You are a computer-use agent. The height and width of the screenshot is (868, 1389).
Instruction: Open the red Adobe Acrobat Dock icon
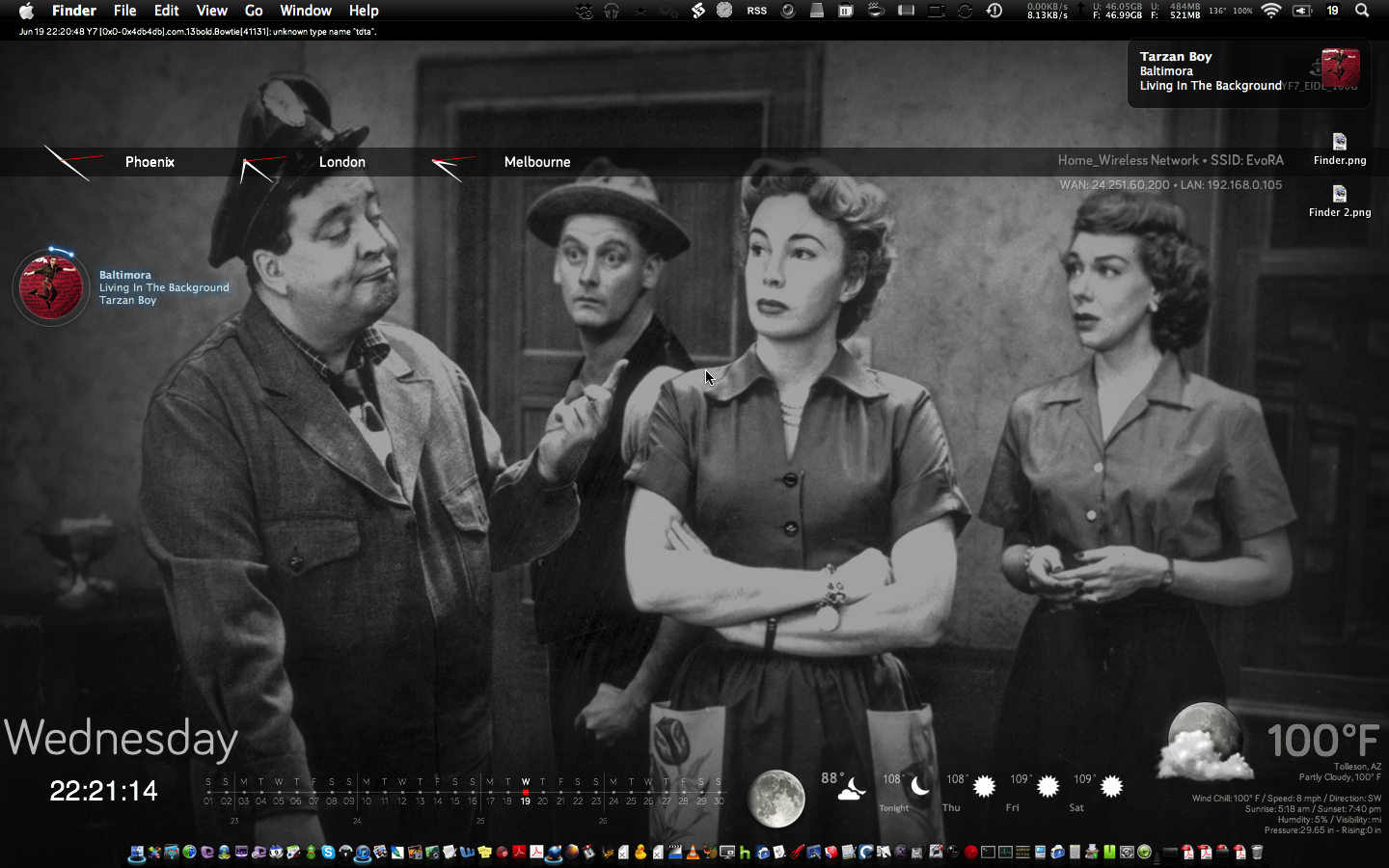519,852
